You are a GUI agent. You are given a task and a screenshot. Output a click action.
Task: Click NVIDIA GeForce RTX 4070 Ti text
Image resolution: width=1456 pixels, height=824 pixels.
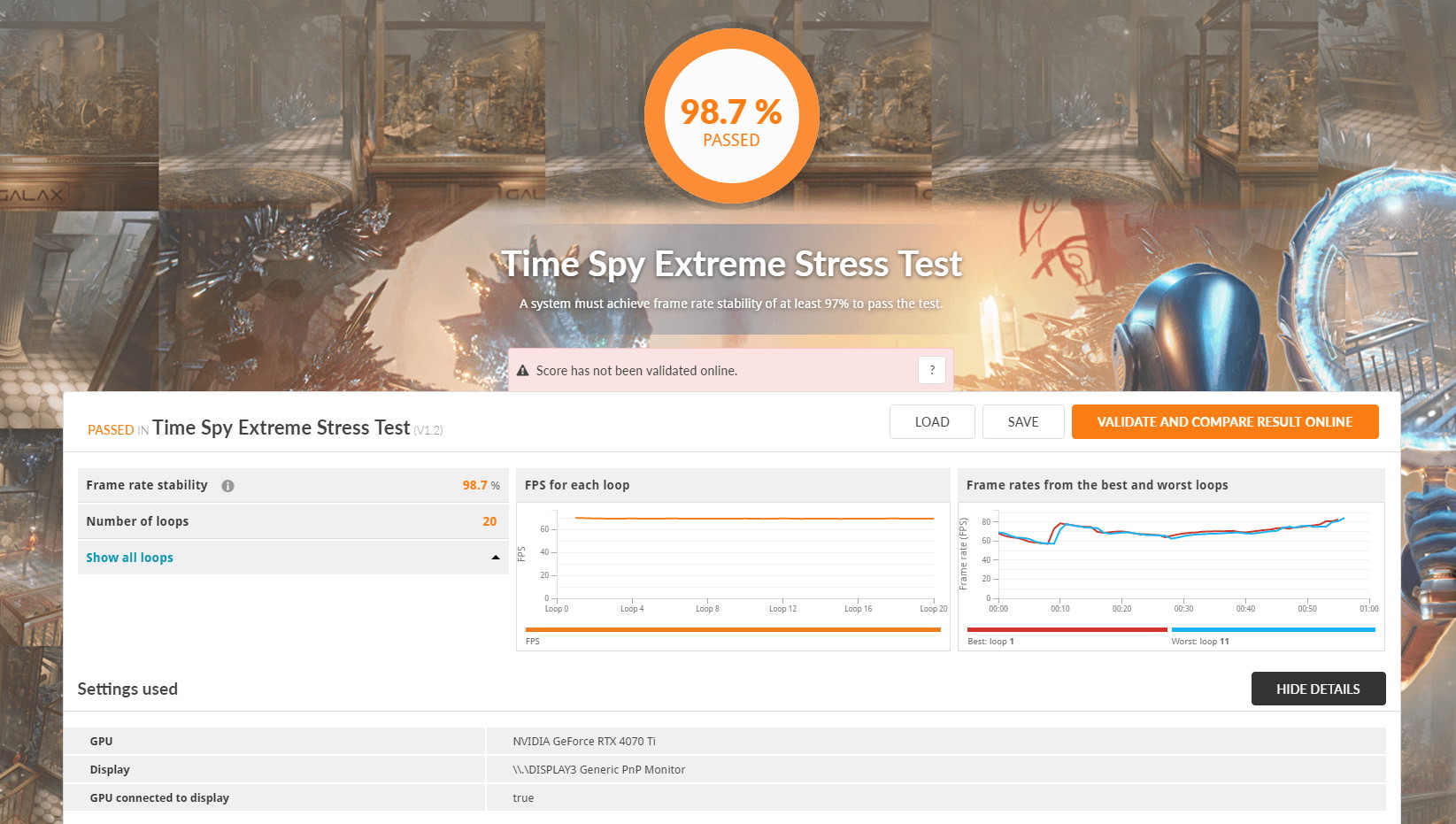click(584, 742)
